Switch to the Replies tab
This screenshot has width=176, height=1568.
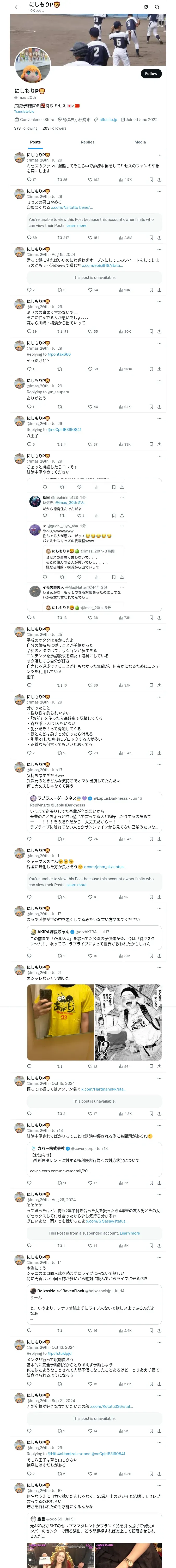87,142
